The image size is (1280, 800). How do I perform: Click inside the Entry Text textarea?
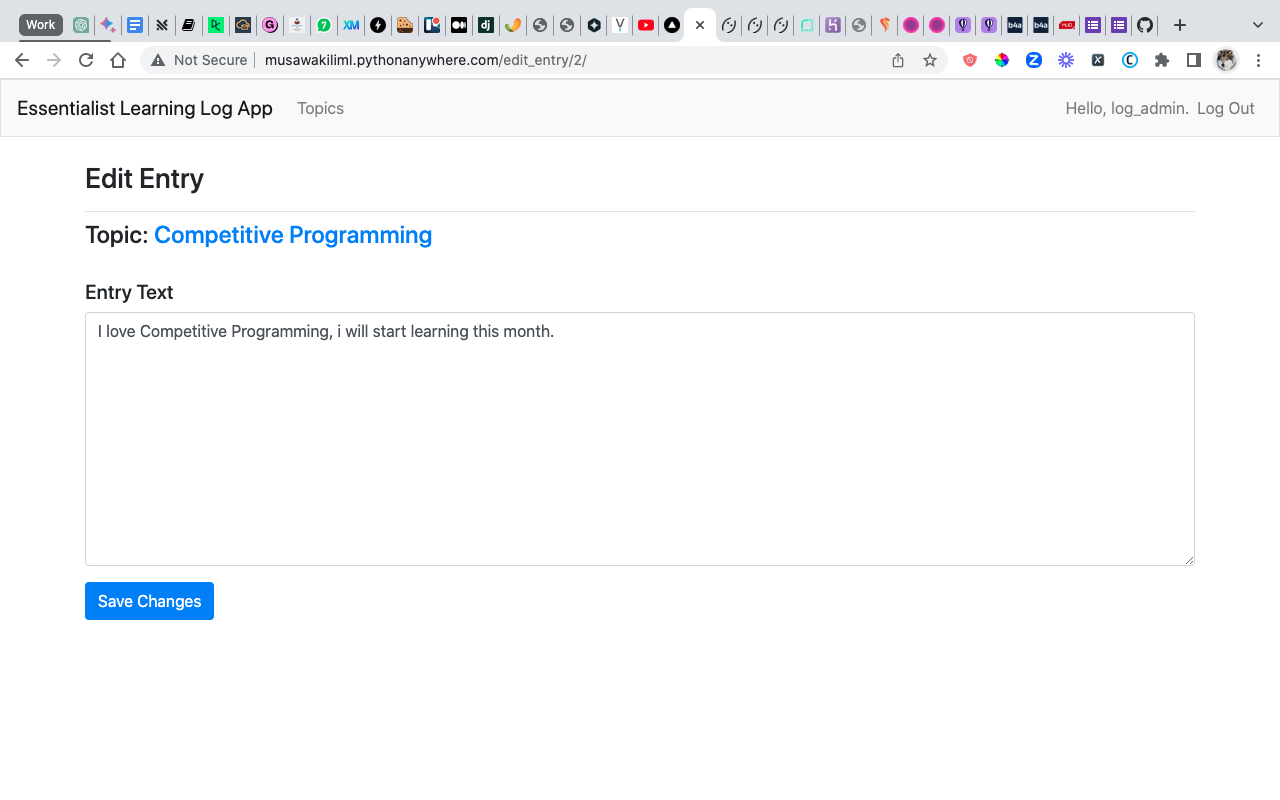click(640, 438)
